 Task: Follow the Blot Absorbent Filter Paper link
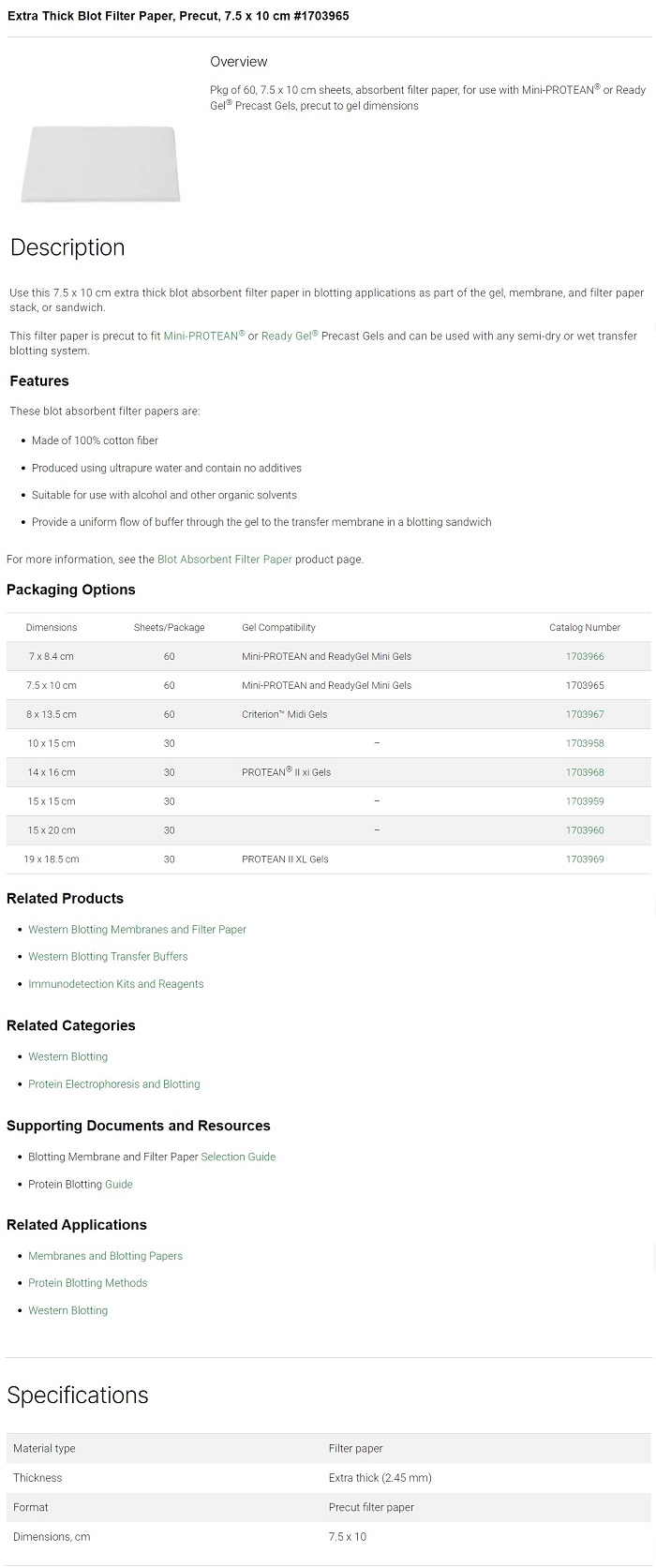point(224,560)
